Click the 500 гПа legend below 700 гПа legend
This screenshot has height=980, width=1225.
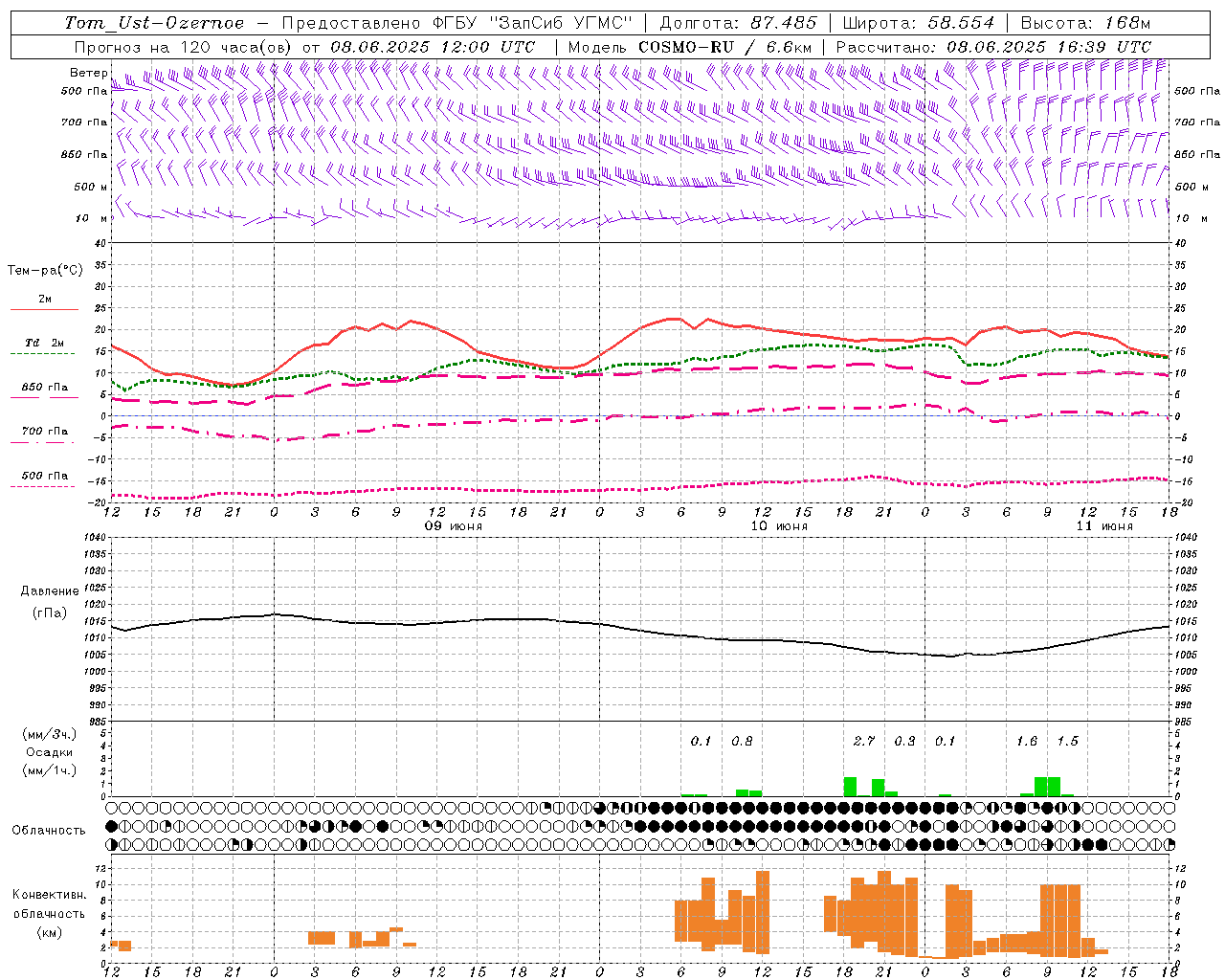[x=44, y=479]
